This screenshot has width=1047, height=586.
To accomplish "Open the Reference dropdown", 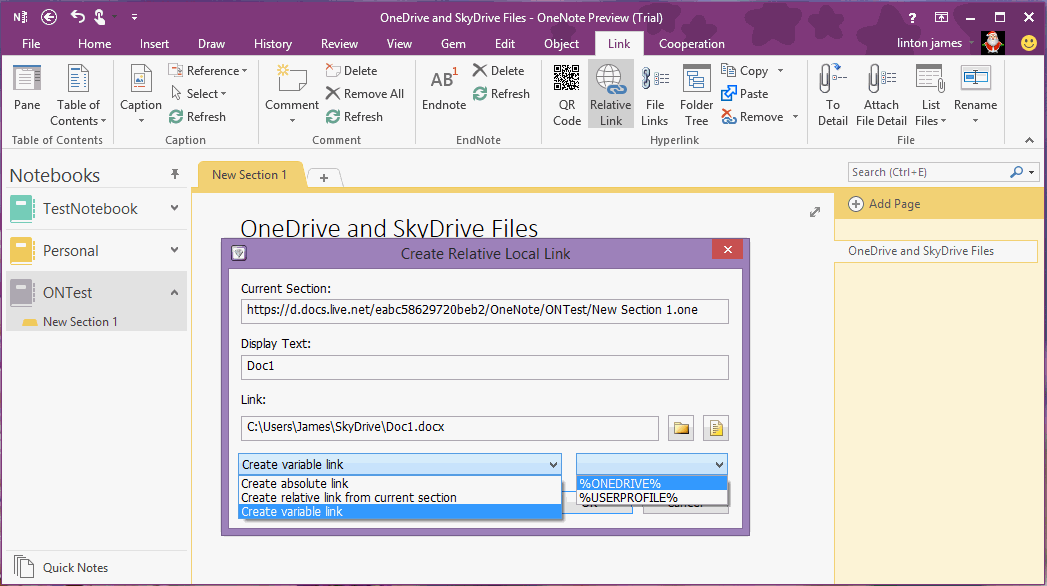I will 208,71.
